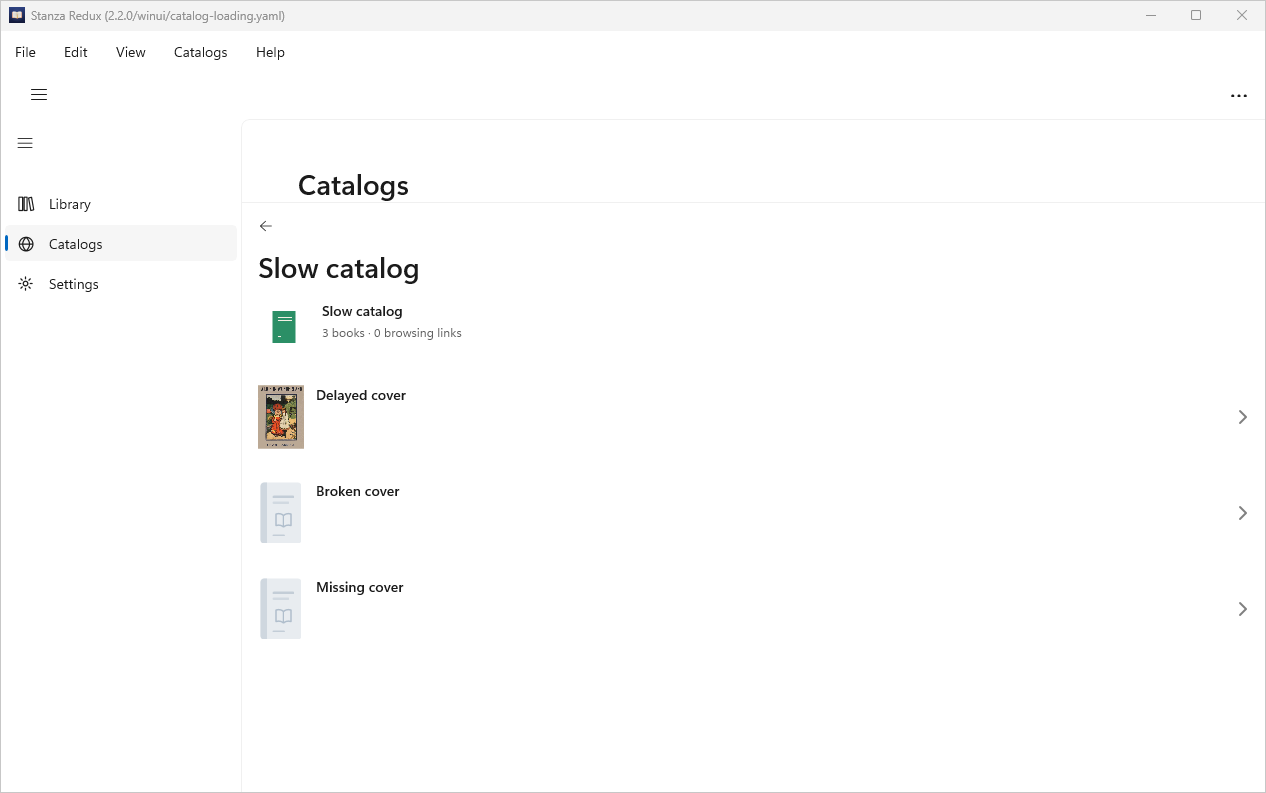Click the Settings gear icon

pyautogui.click(x=26, y=284)
